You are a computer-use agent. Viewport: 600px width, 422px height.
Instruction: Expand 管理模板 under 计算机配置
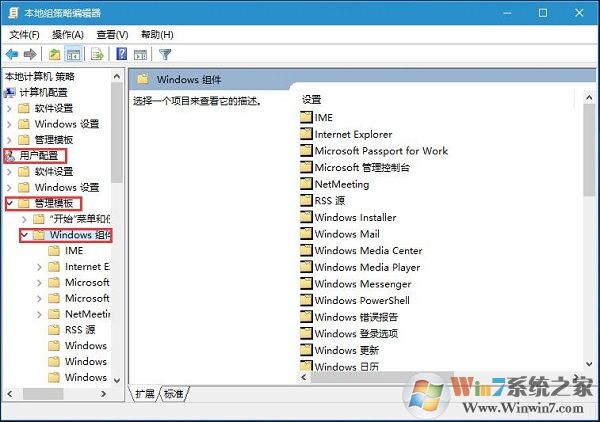9,140
